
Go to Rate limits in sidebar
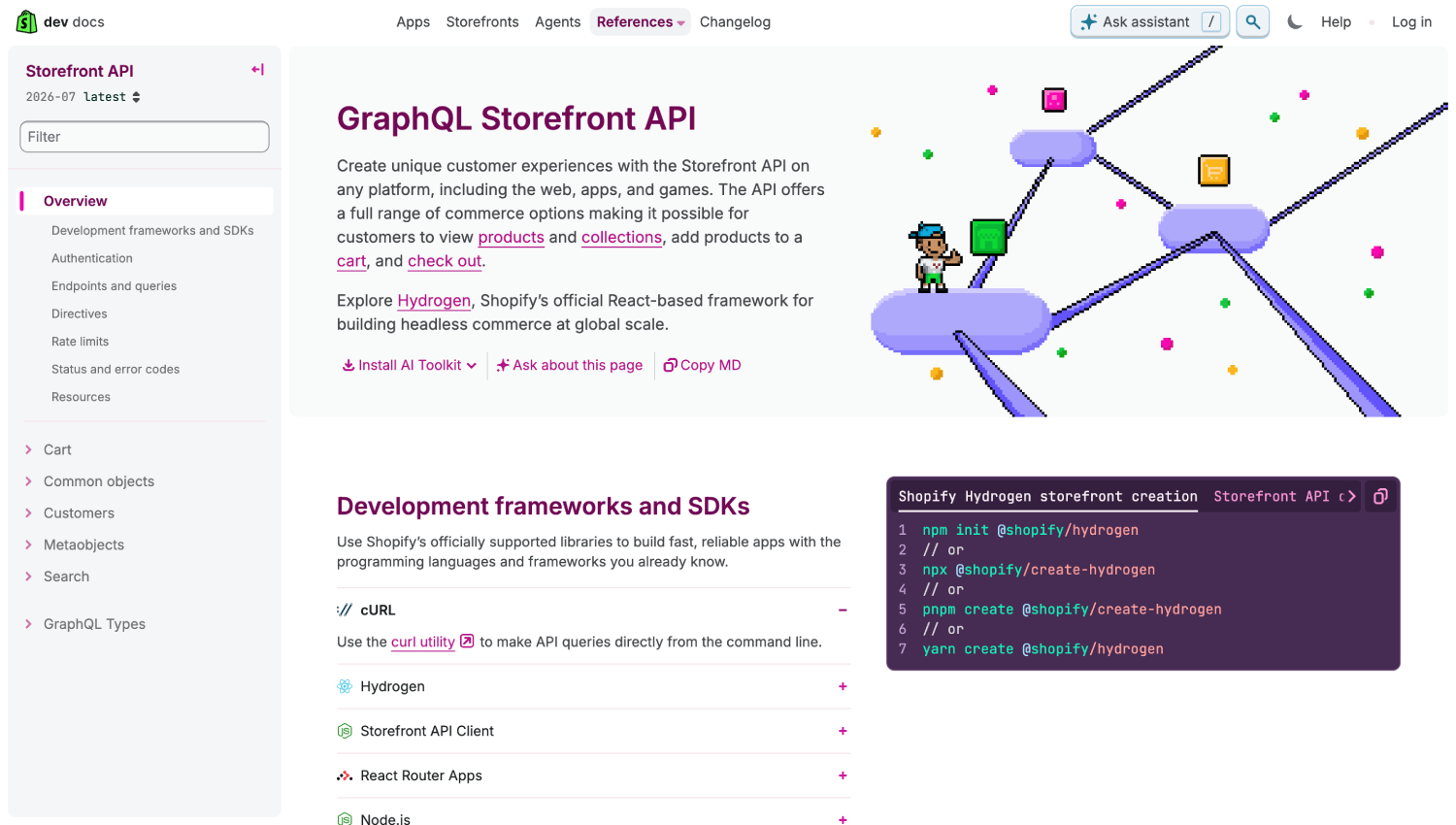(80, 342)
